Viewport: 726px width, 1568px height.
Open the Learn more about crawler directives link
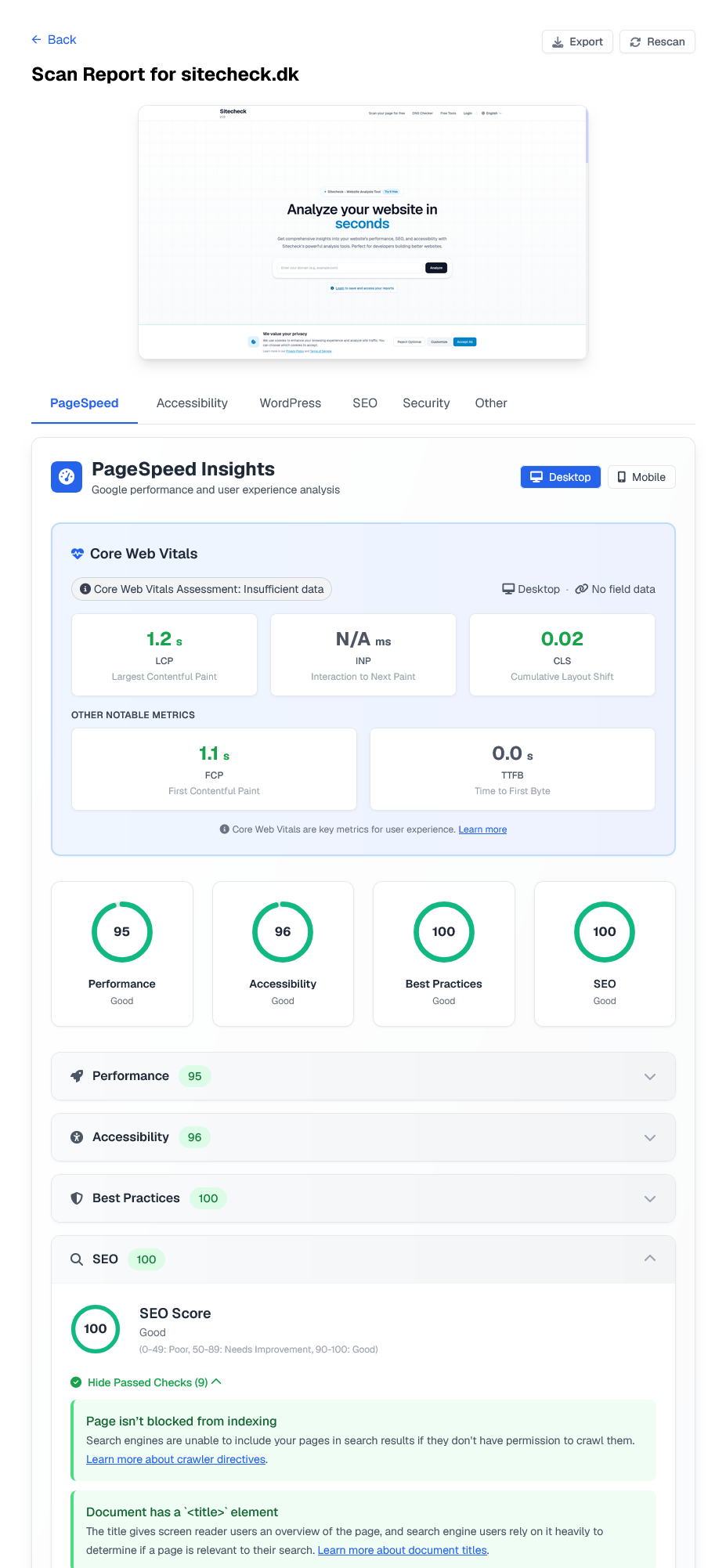[x=175, y=1459]
